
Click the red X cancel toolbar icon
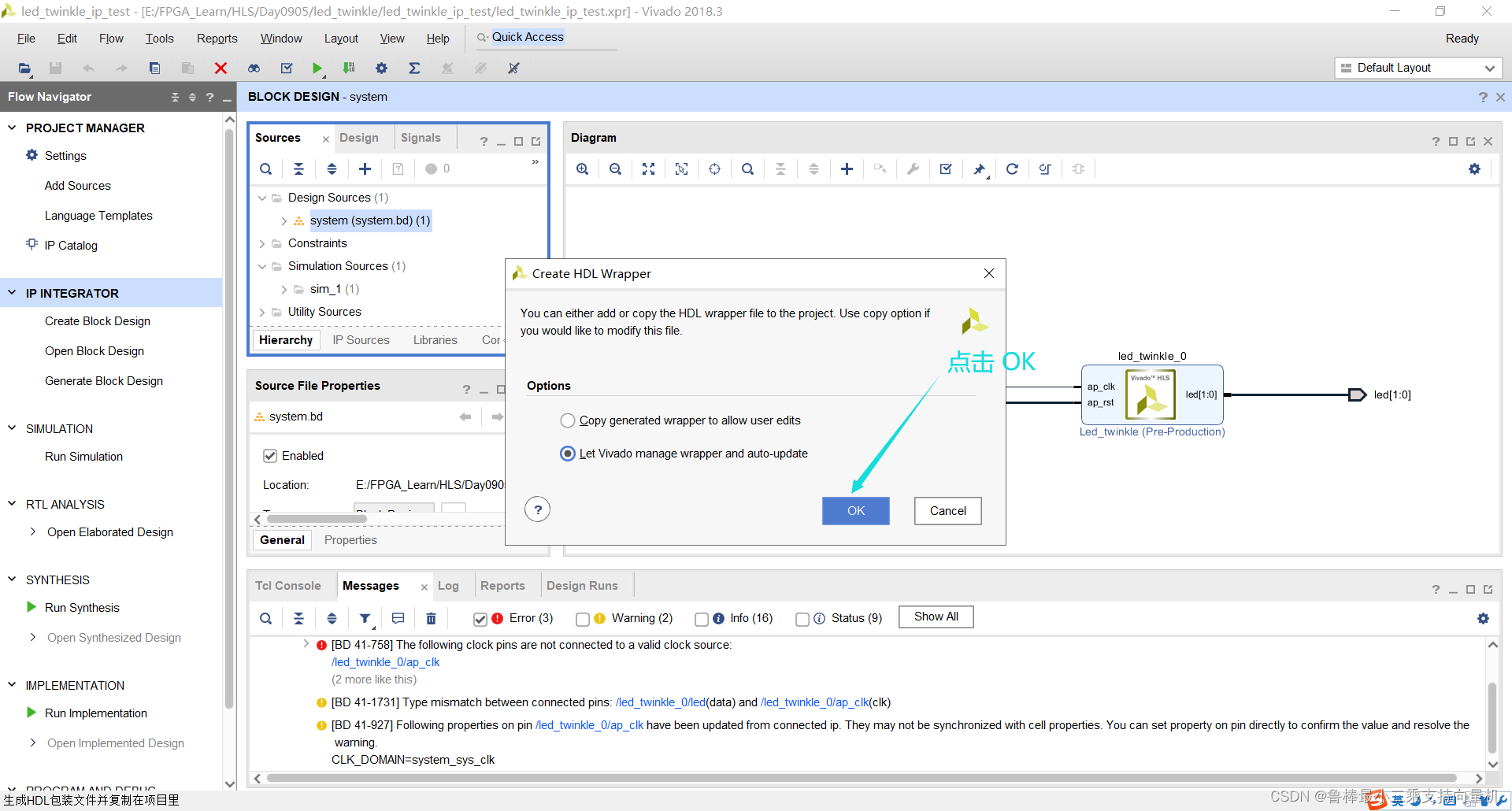pos(220,69)
